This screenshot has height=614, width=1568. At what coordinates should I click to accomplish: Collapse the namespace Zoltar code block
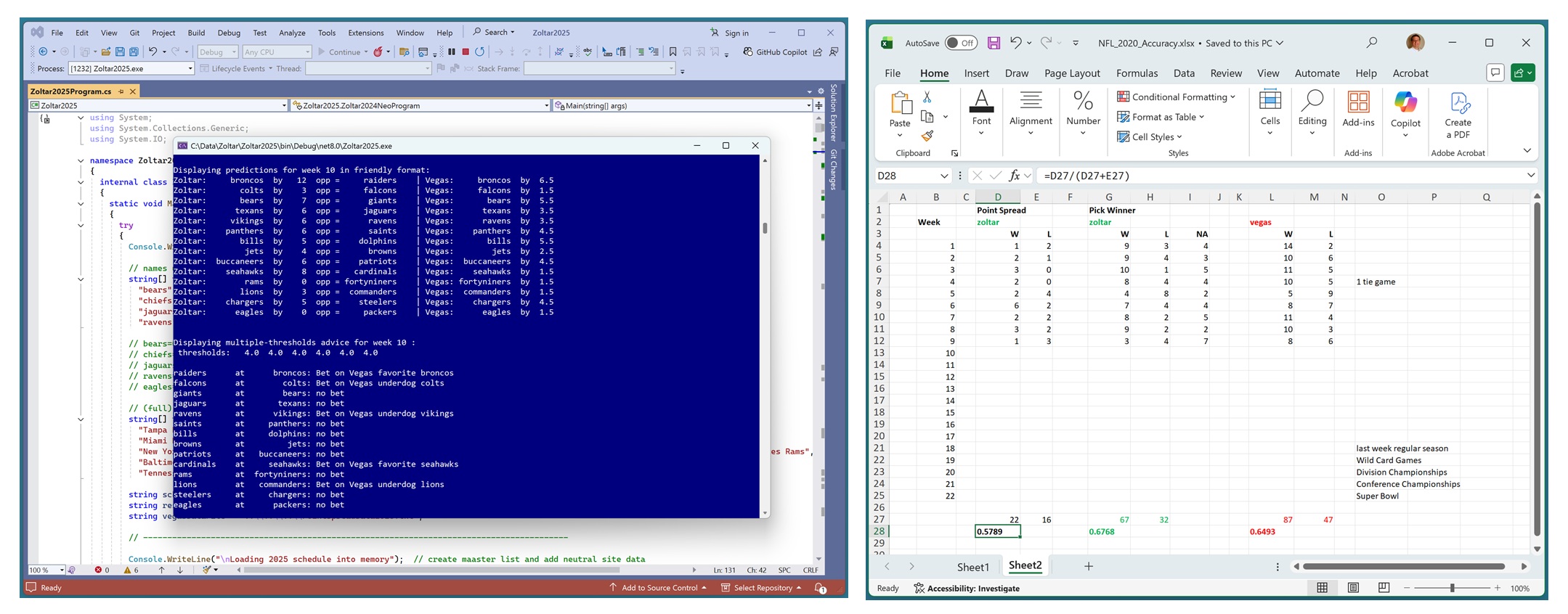point(81,160)
